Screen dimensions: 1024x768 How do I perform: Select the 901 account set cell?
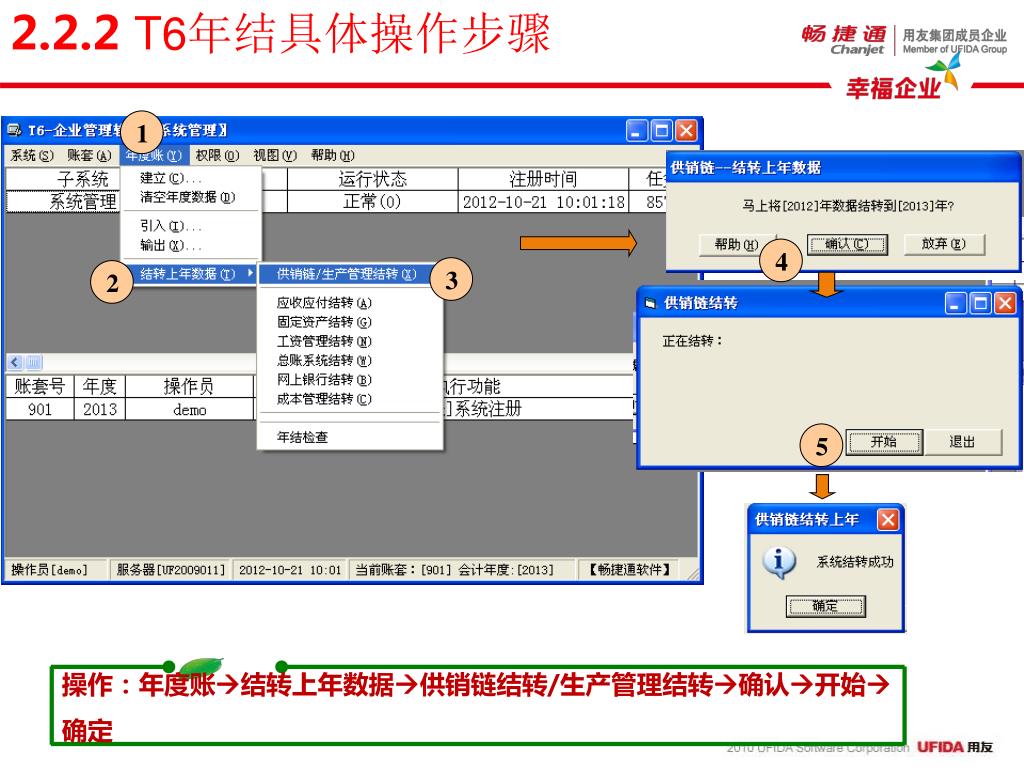[x=40, y=409]
